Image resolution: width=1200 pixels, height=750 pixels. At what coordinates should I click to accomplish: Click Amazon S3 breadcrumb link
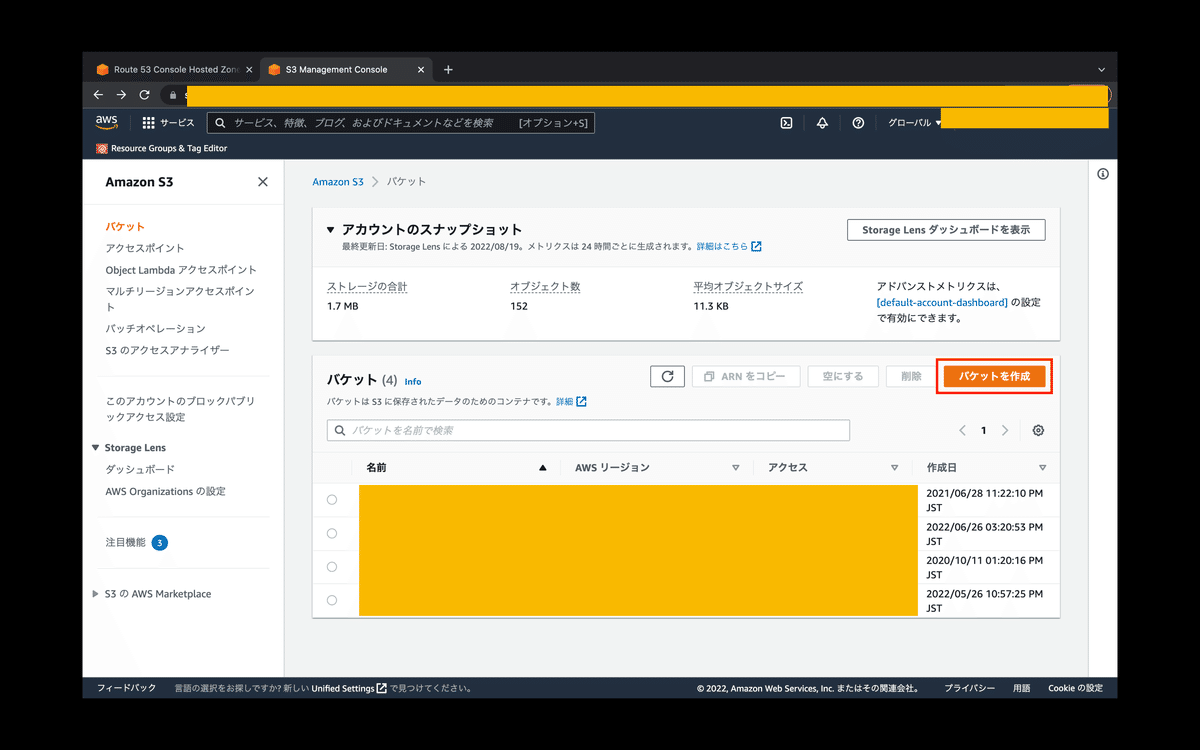pyautogui.click(x=338, y=182)
